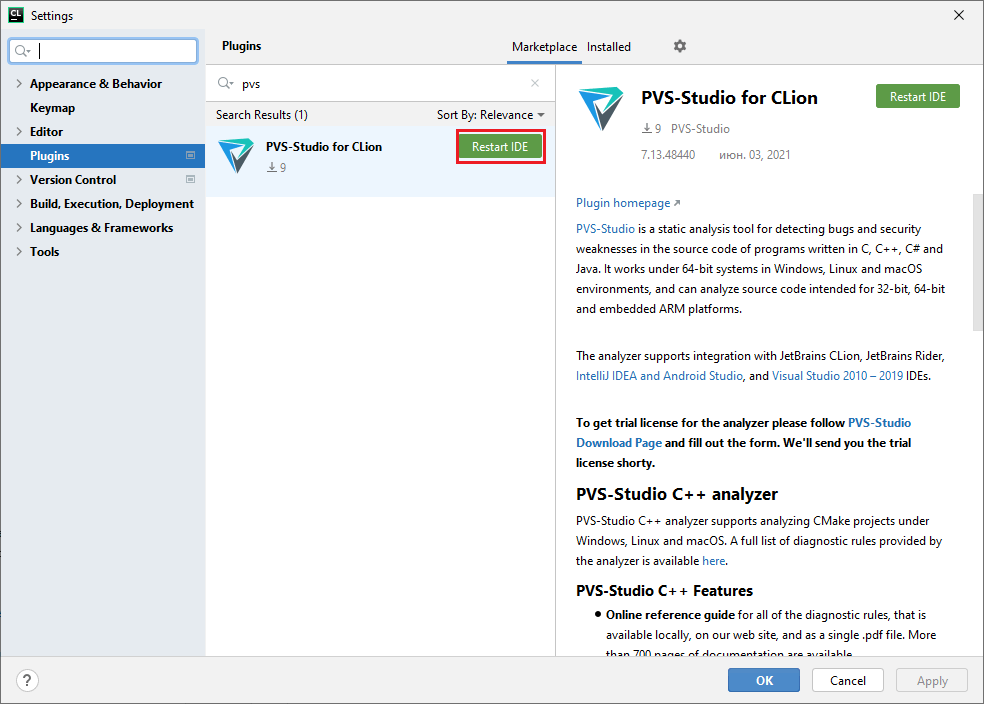
Task: Expand the Tools section
Action: [19, 252]
